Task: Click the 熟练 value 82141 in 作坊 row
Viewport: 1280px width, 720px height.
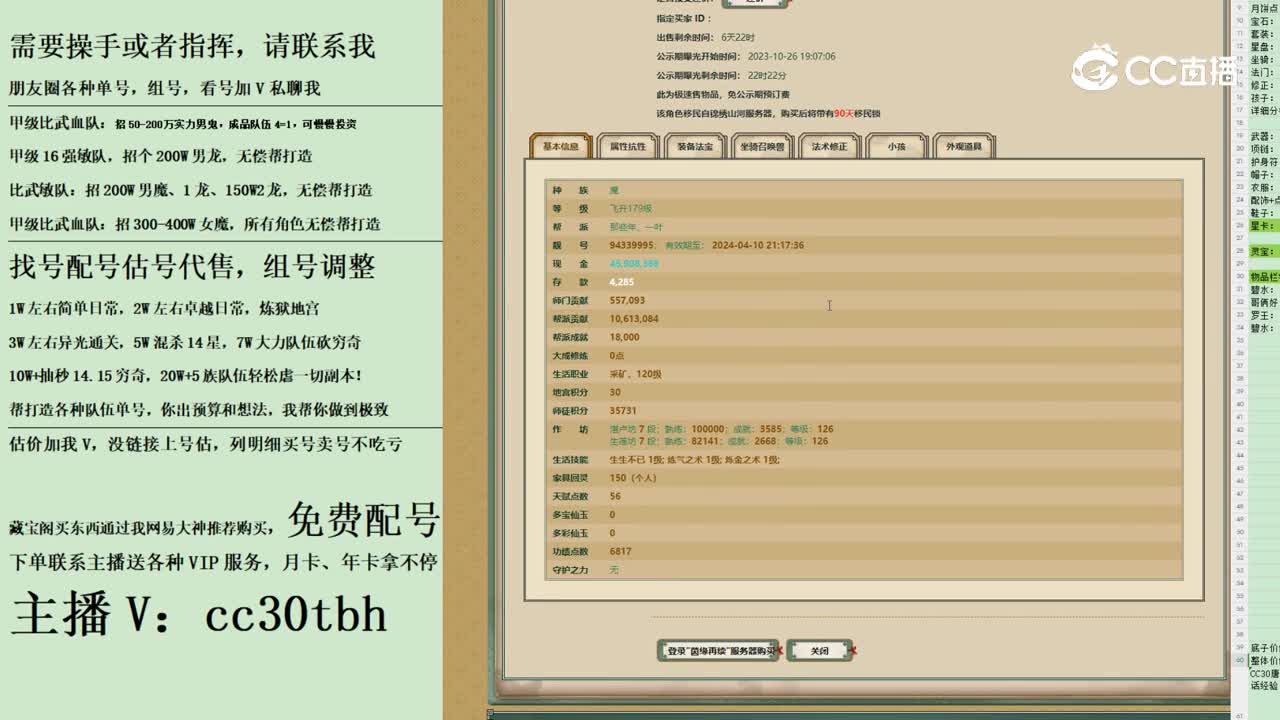Action: click(706, 441)
